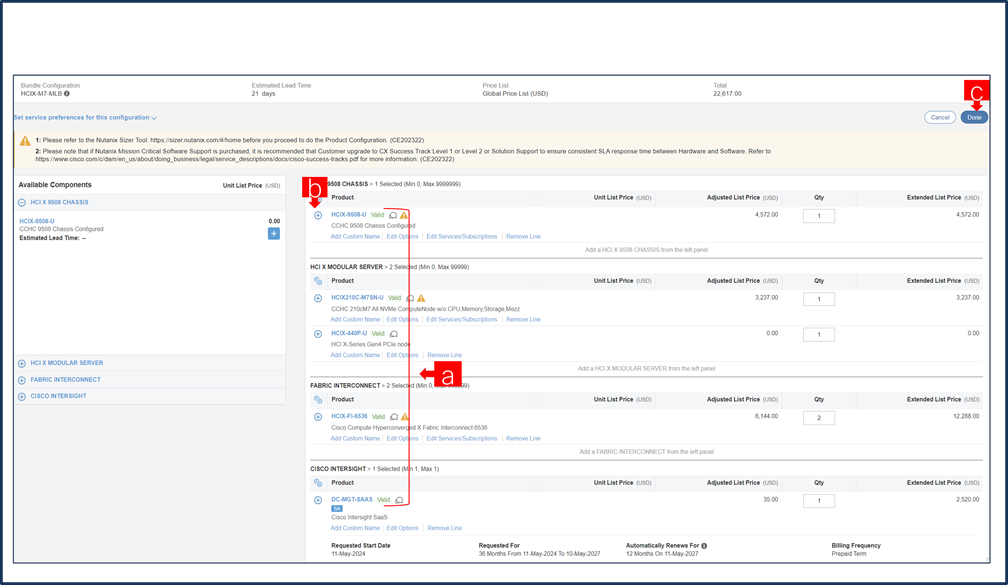Click the group icon in the Fabric Interconnect header
This screenshot has height=585, width=1008.
tap(318, 400)
